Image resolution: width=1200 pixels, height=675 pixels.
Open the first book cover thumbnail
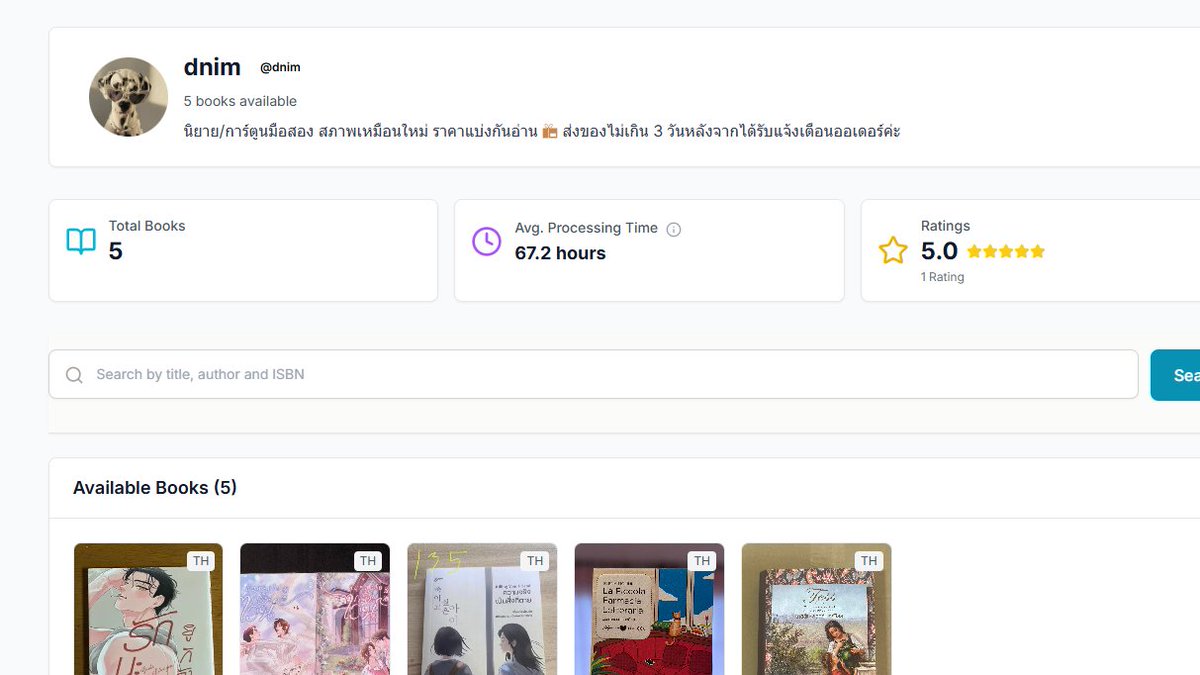pos(148,610)
